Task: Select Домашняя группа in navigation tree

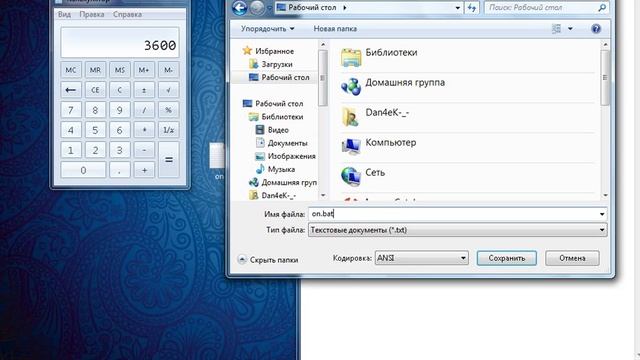Action: point(282,182)
